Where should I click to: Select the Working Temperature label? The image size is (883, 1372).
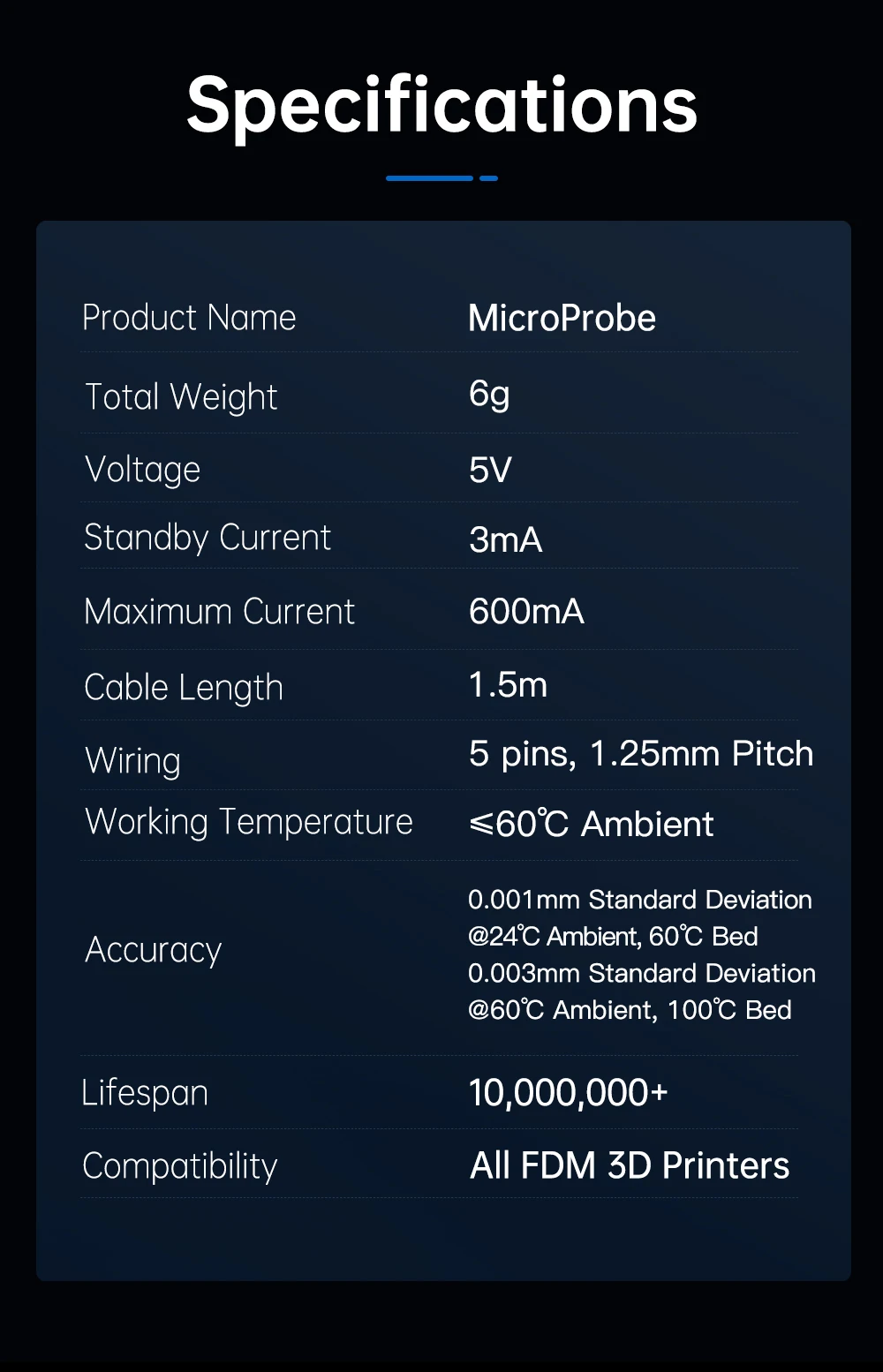click(x=249, y=822)
